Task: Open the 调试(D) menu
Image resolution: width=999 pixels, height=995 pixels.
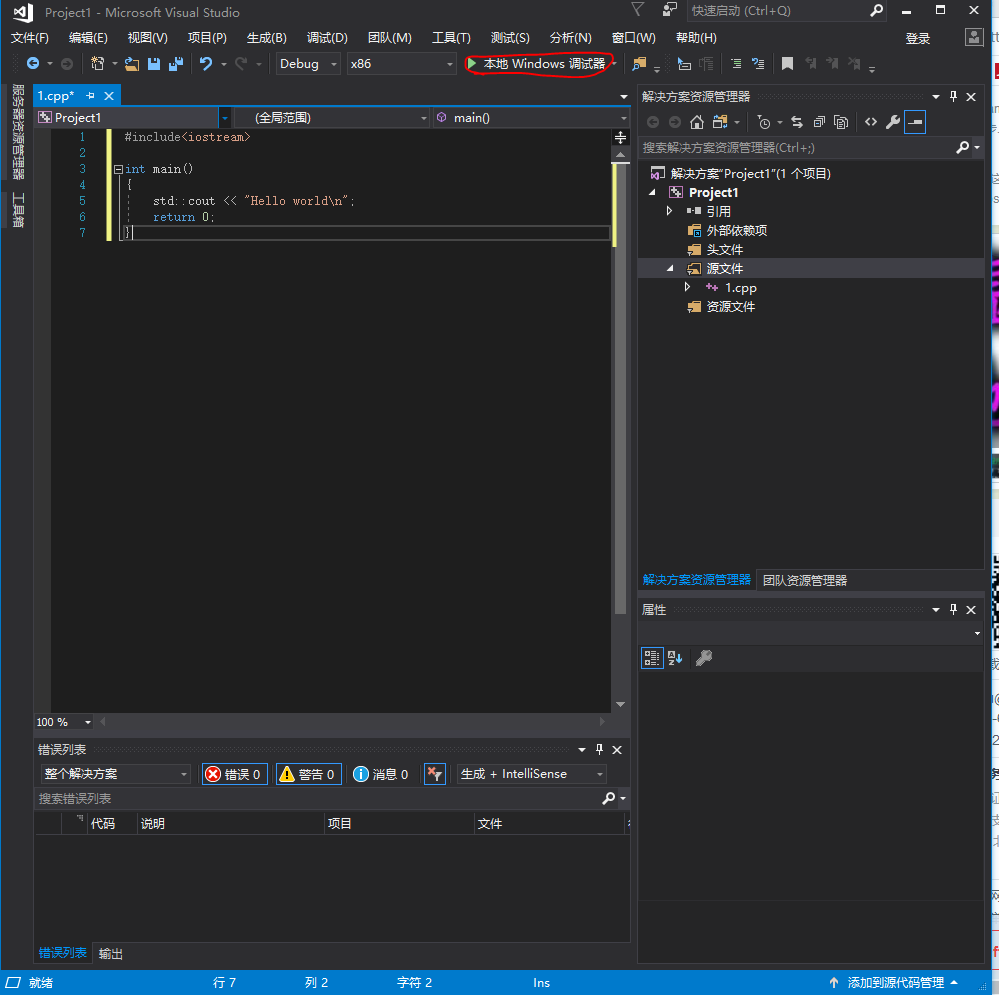Action: [x=326, y=37]
